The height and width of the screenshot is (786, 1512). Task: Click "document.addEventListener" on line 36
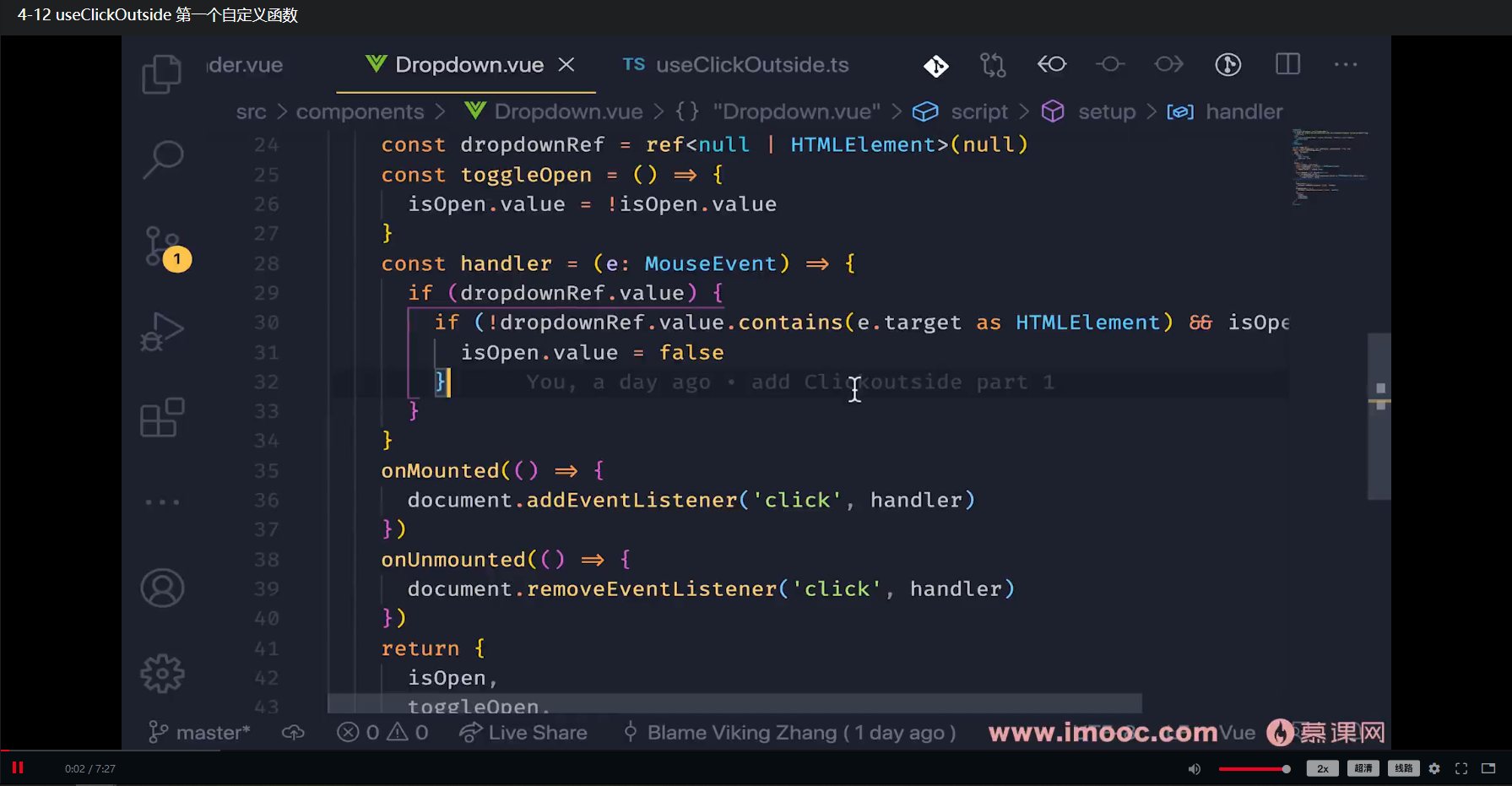572,500
